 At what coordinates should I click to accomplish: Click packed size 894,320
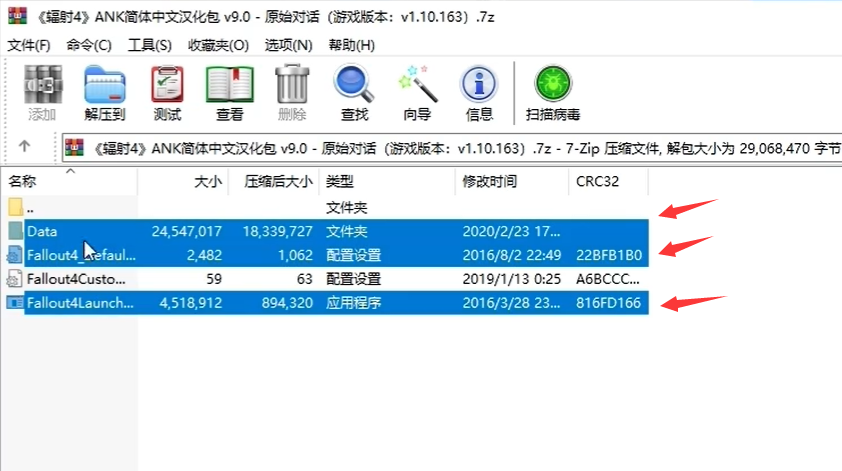point(287,303)
